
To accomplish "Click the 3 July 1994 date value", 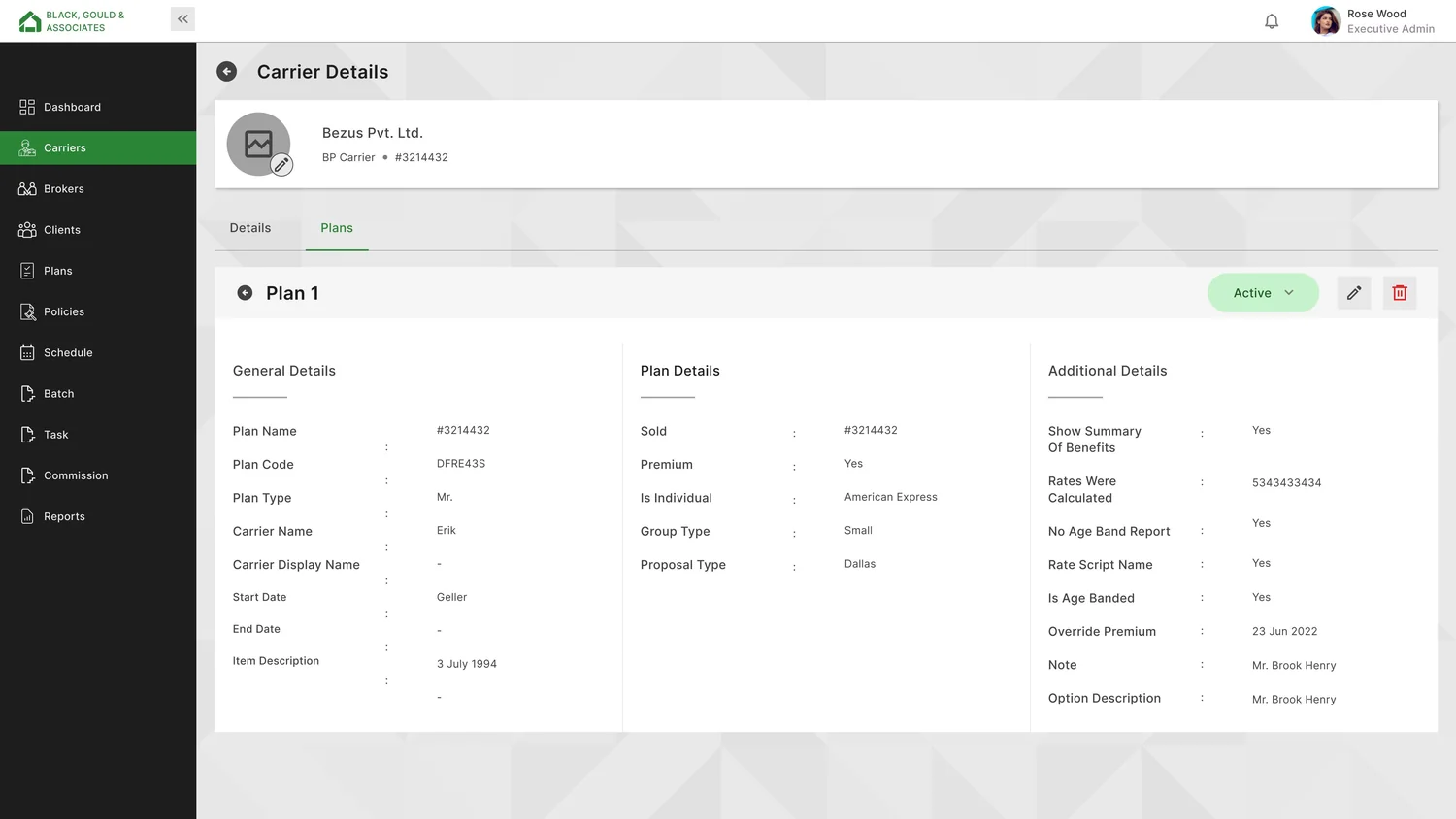I will pyautogui.click(x=467, y=664).
